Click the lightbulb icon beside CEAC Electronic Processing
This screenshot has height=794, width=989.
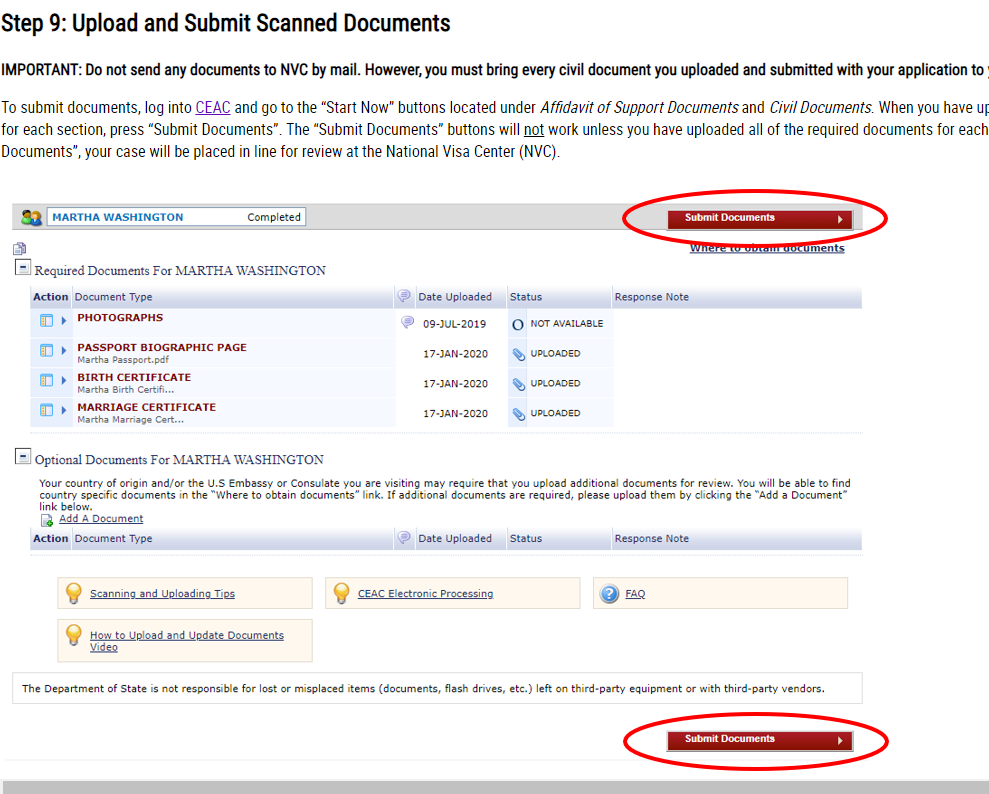tap(342, 593)
